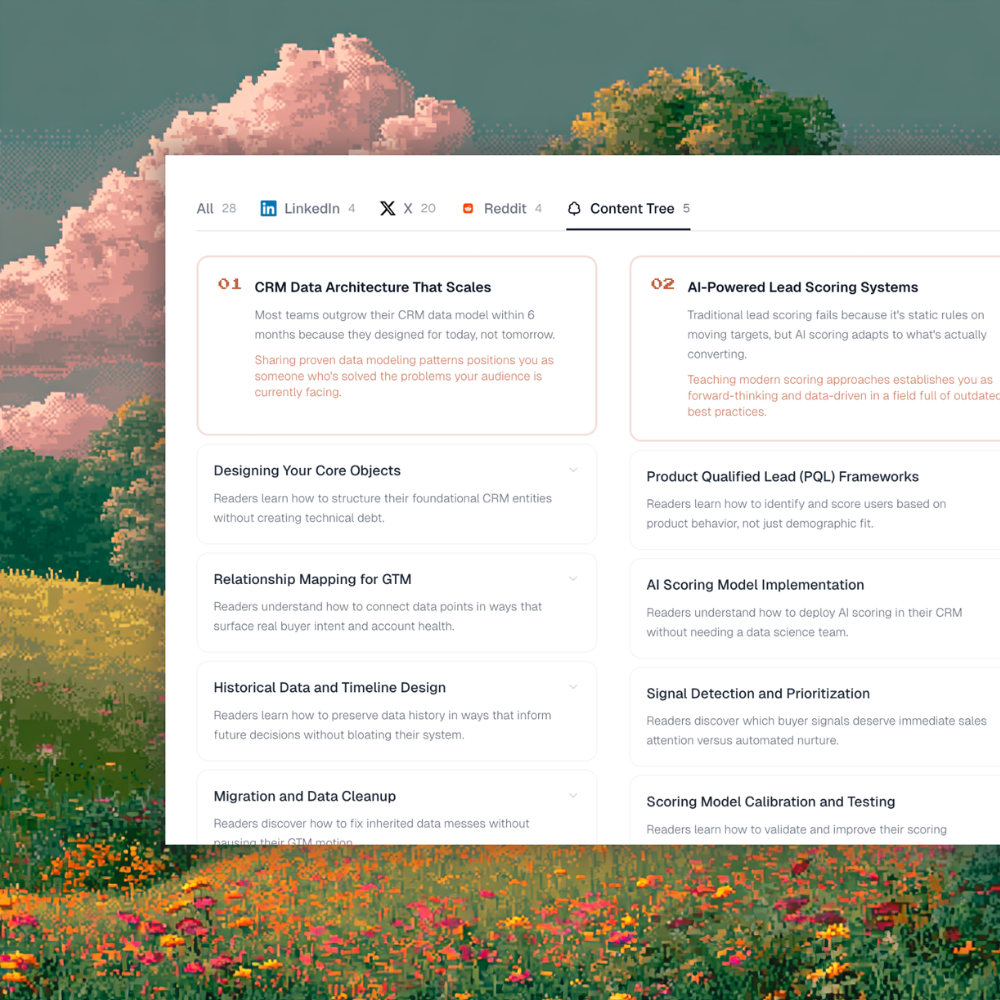Click the orange text starting 'Sharing proven data modeling'
1000x1000 pixels.
[404, 376]
